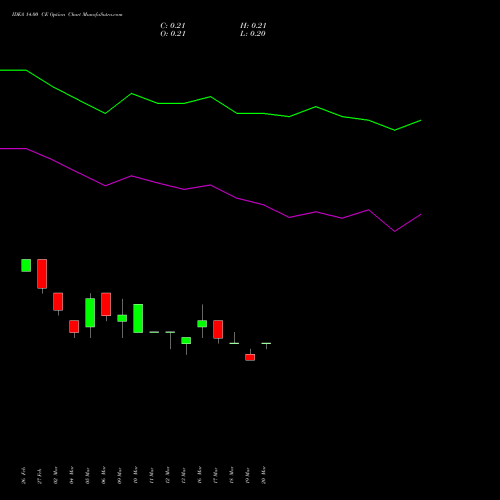
Task: Click the small green candle for 09 Mar
Action: 122,318
